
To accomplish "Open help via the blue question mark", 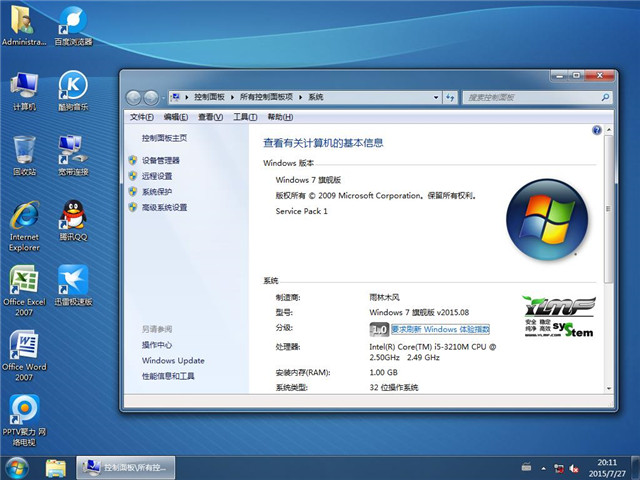I will 597,130.
